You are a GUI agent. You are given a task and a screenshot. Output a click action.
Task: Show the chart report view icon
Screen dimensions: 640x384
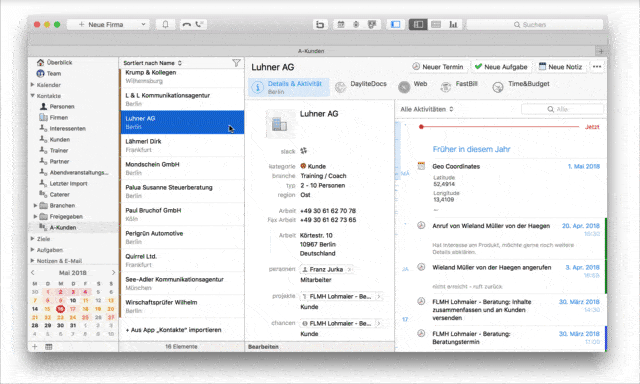coord(453,24)
